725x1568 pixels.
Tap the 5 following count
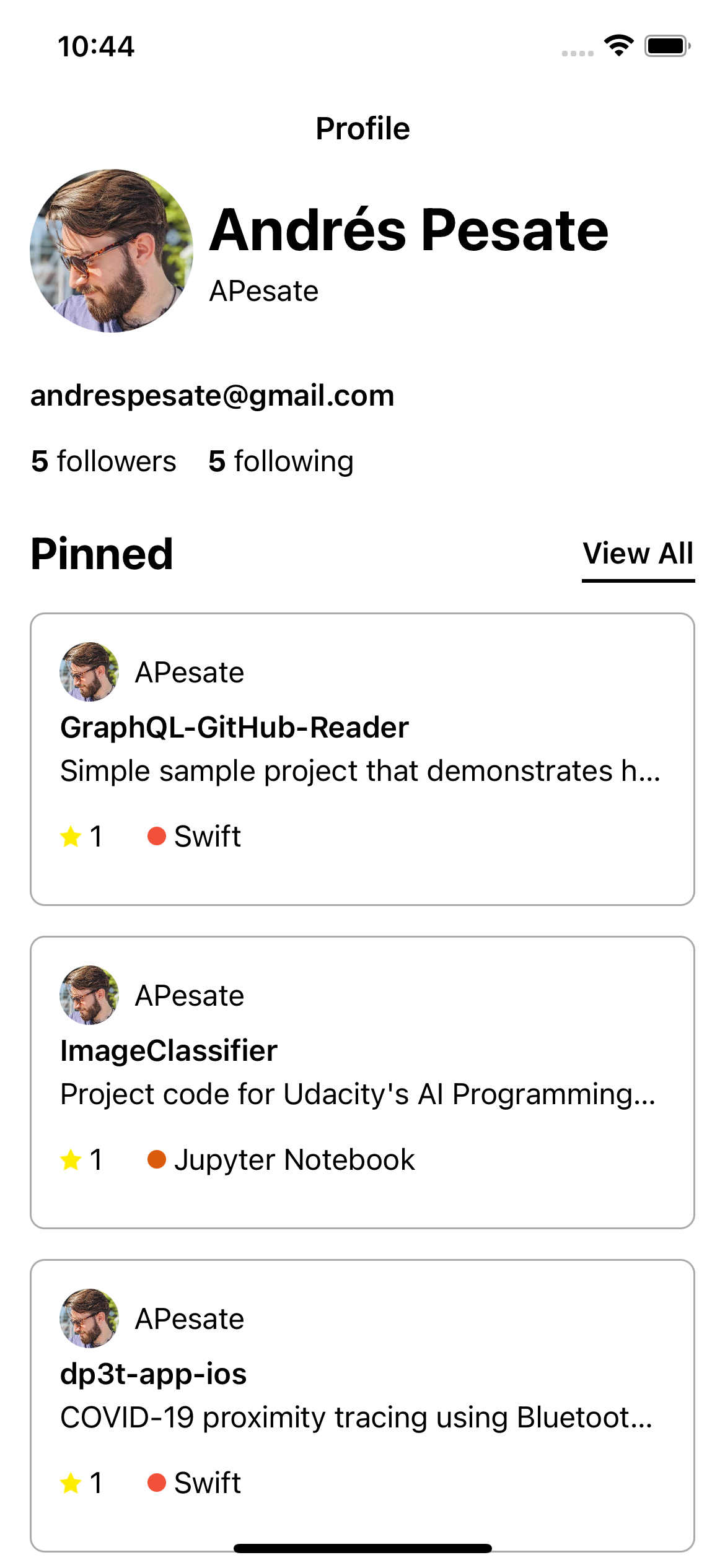tap(281, 461)
